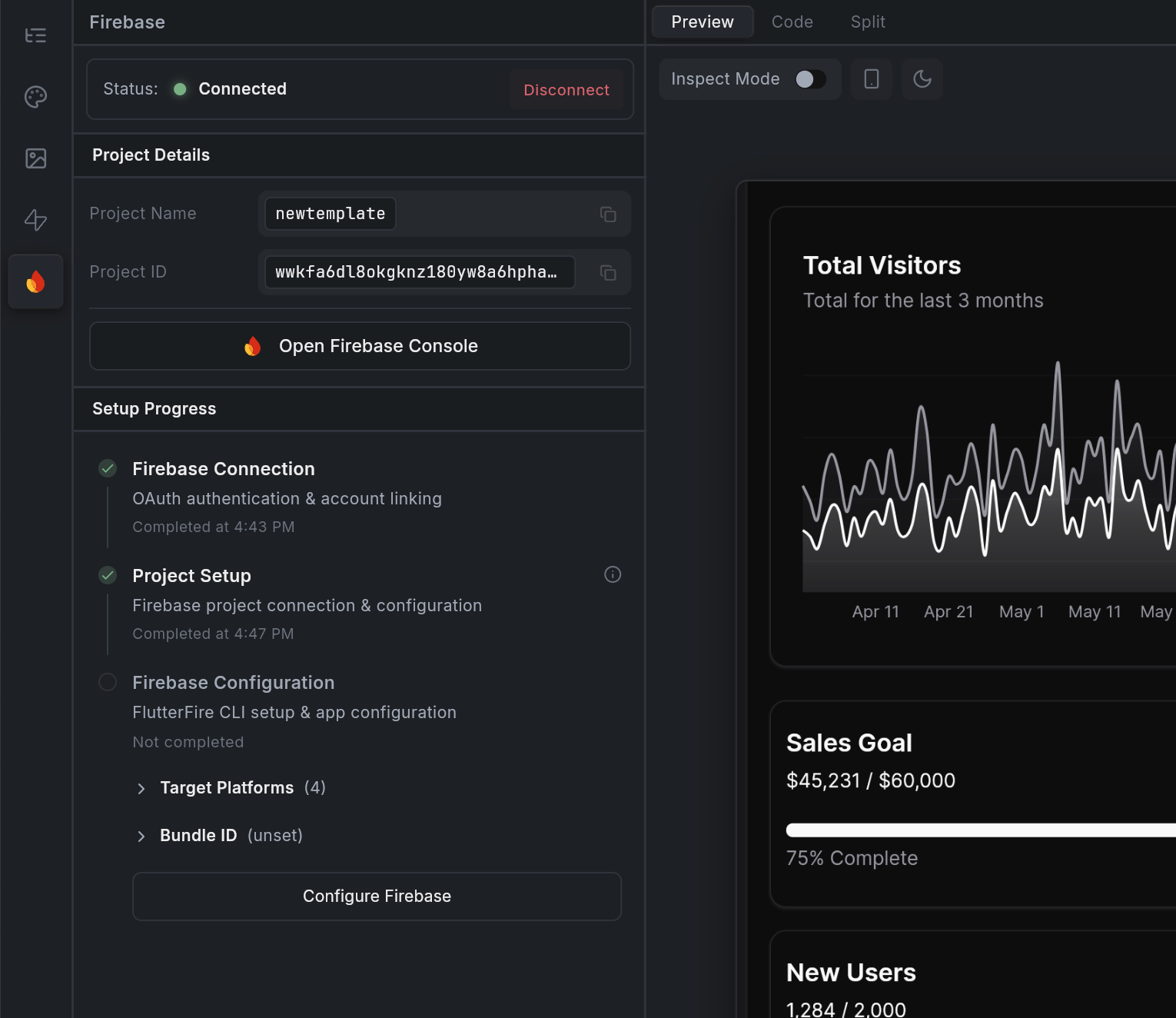Image resolution: width=1176 pixels, height=1018 pixels.
Task: Click the '1,284 / 2,000' value
Action: pos(846,1009)
